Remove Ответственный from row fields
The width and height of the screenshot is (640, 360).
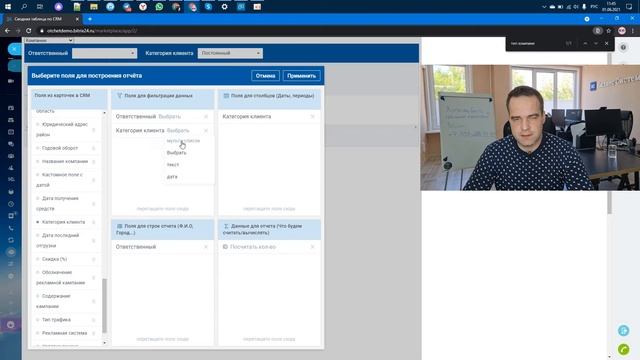206,247
